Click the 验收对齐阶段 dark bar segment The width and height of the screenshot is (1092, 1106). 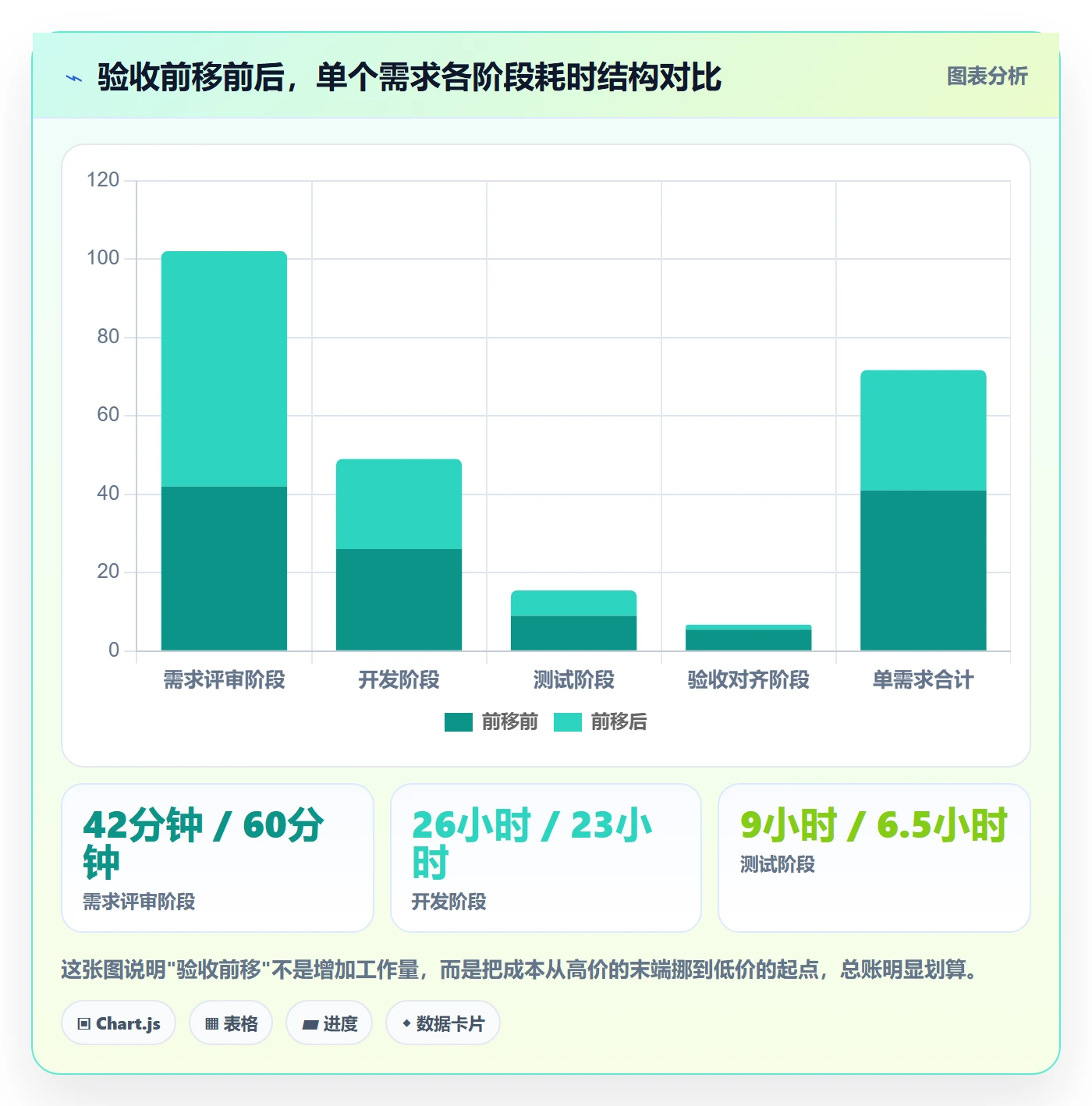[748, 640]
